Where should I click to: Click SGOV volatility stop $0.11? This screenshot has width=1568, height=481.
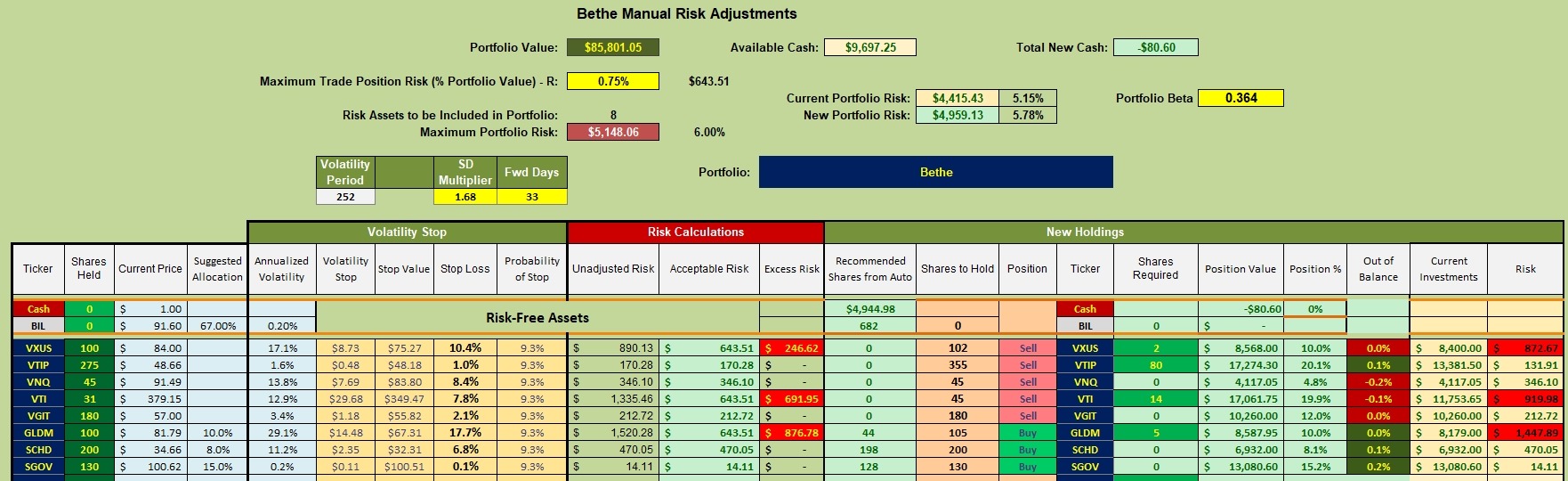coord(345,467)
